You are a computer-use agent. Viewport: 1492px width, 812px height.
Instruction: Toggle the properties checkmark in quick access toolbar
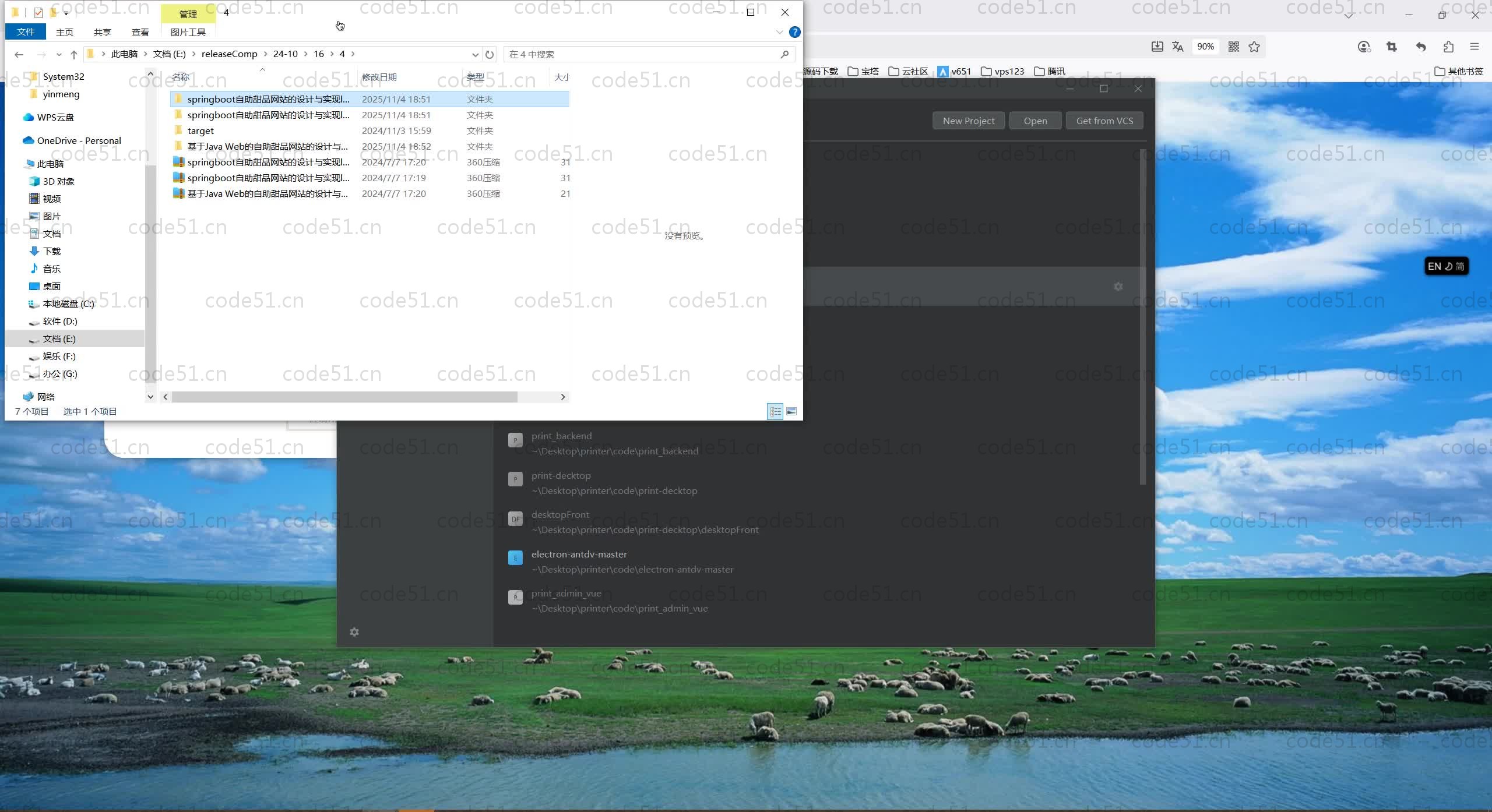tap(38, 12)
